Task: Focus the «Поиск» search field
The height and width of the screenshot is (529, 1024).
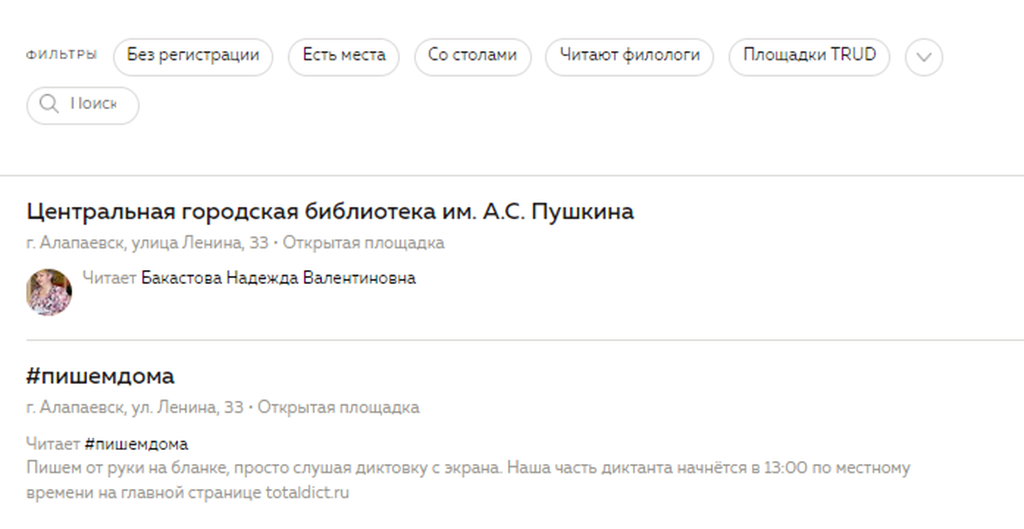Action: pyautogui.click(x=93, y=105)
